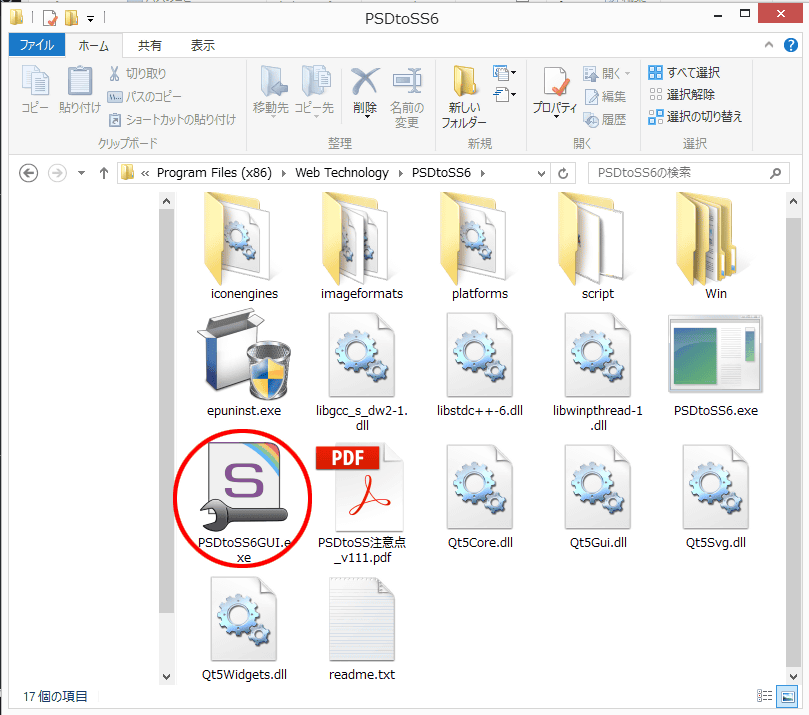Select Qt5Svg.dll file
Image resolution: width=809 pixels, height=715 pixels.
tap(716, 497)
